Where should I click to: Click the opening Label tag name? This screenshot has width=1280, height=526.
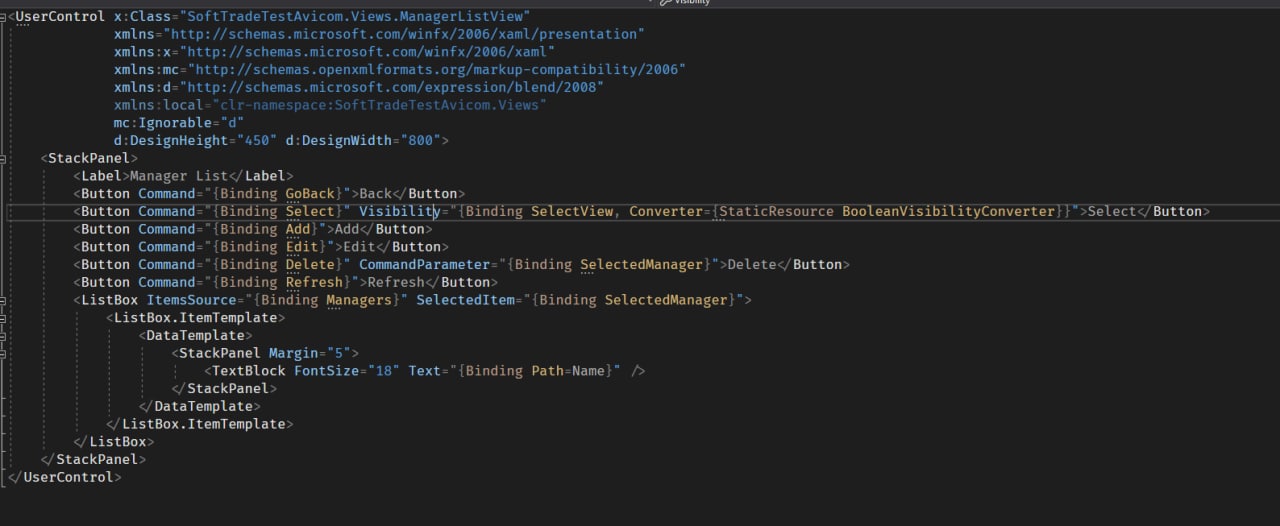(x=101, y=176)
